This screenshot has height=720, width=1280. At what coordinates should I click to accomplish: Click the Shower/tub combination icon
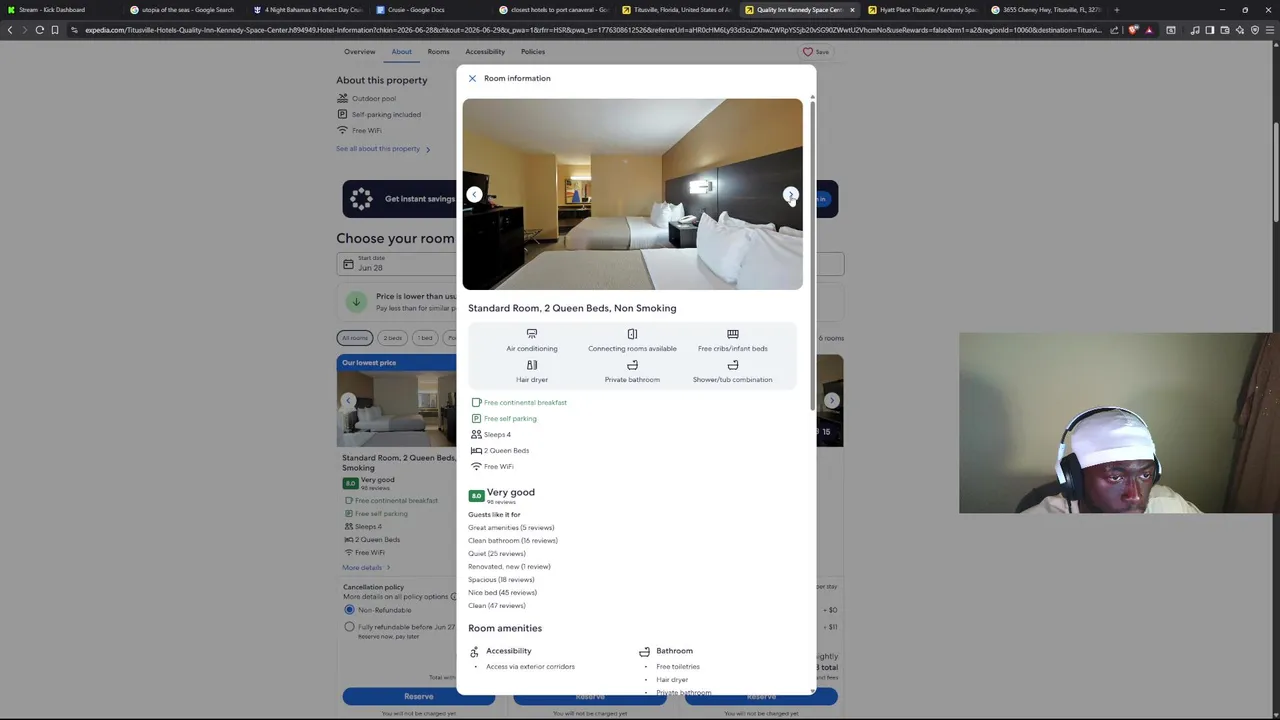click(x=733, y=365)
